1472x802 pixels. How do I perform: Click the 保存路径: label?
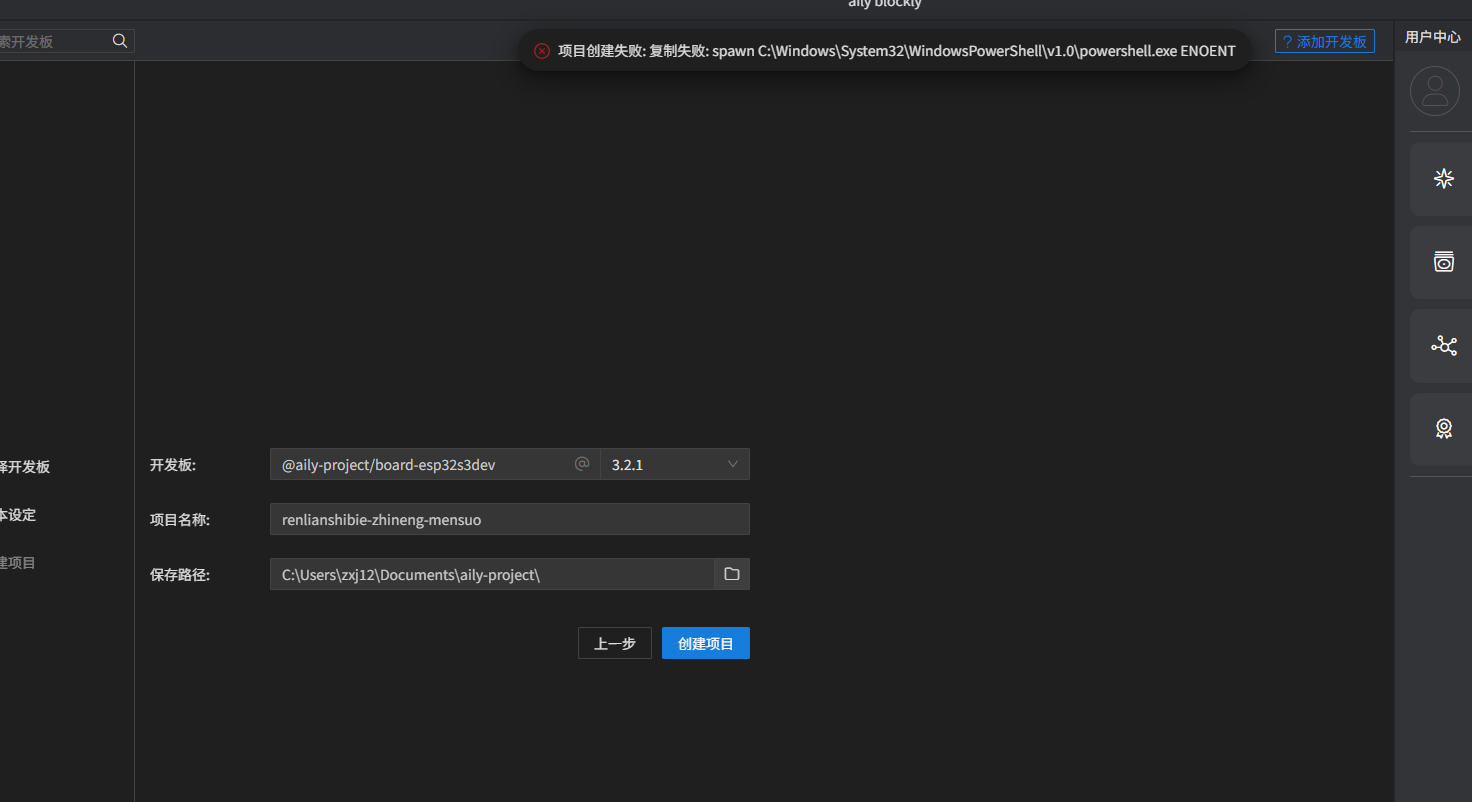coord(180,575)
